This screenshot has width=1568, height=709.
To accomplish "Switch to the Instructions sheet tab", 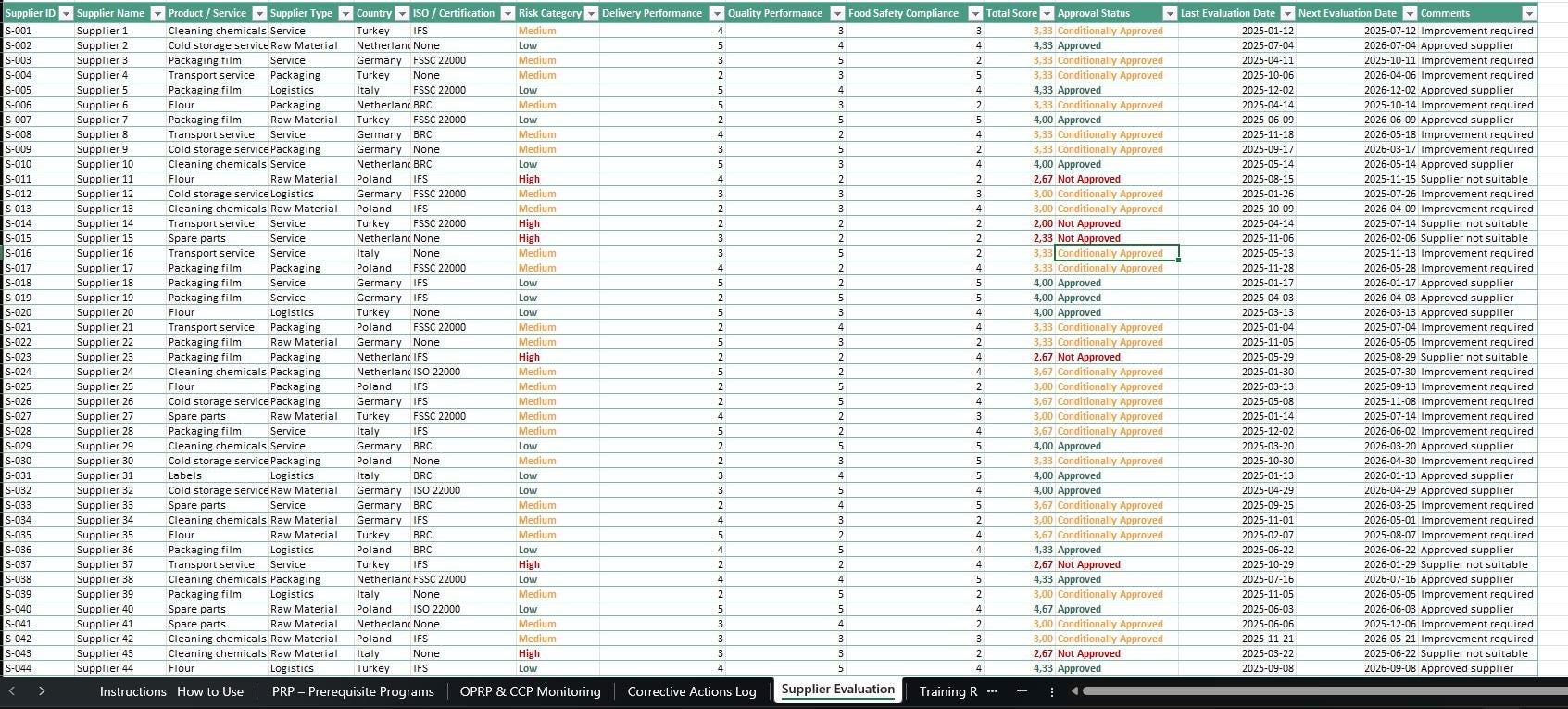I will click(132, 691).
